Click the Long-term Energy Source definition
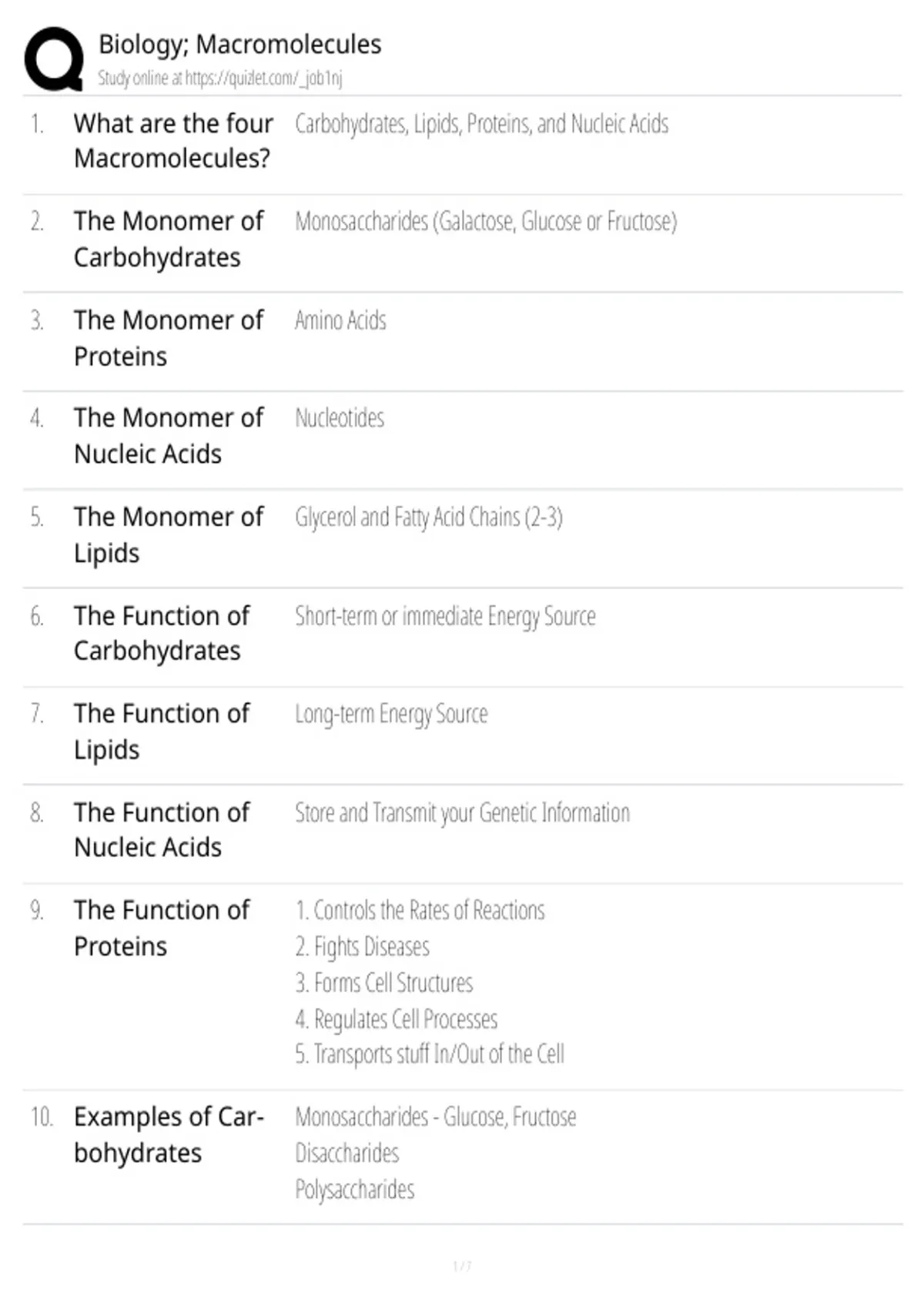The width and height of the screenshot is (924, 1309). 391,715
